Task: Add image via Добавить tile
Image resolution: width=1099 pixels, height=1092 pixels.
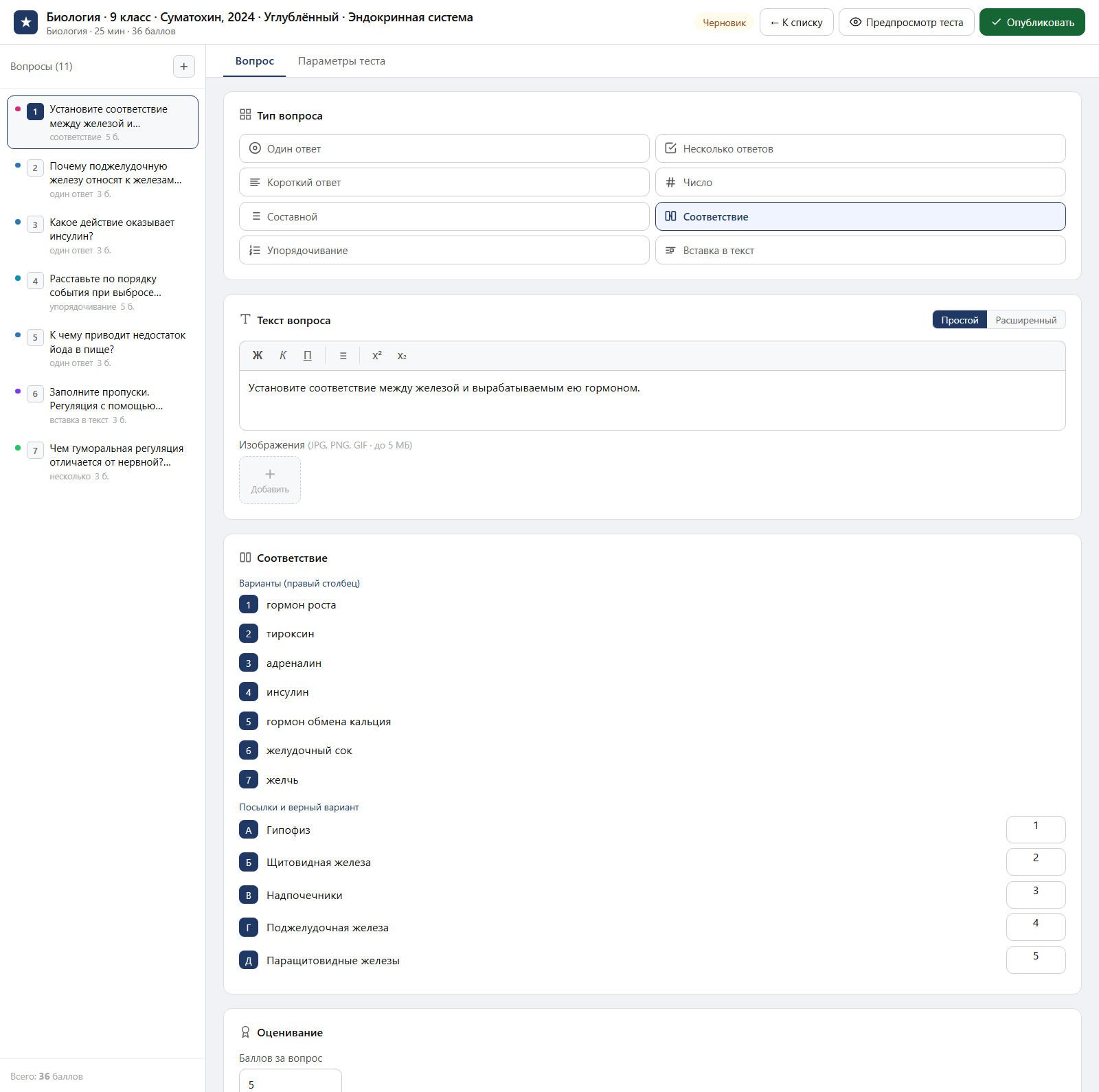Action: (x=270, y=480)
